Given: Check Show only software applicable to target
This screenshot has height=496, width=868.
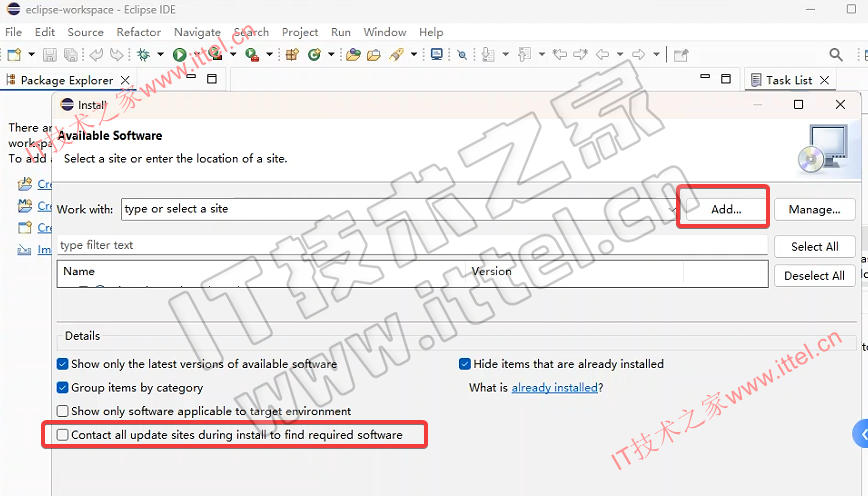Looking at the screenshot, I should pos(63,411).
